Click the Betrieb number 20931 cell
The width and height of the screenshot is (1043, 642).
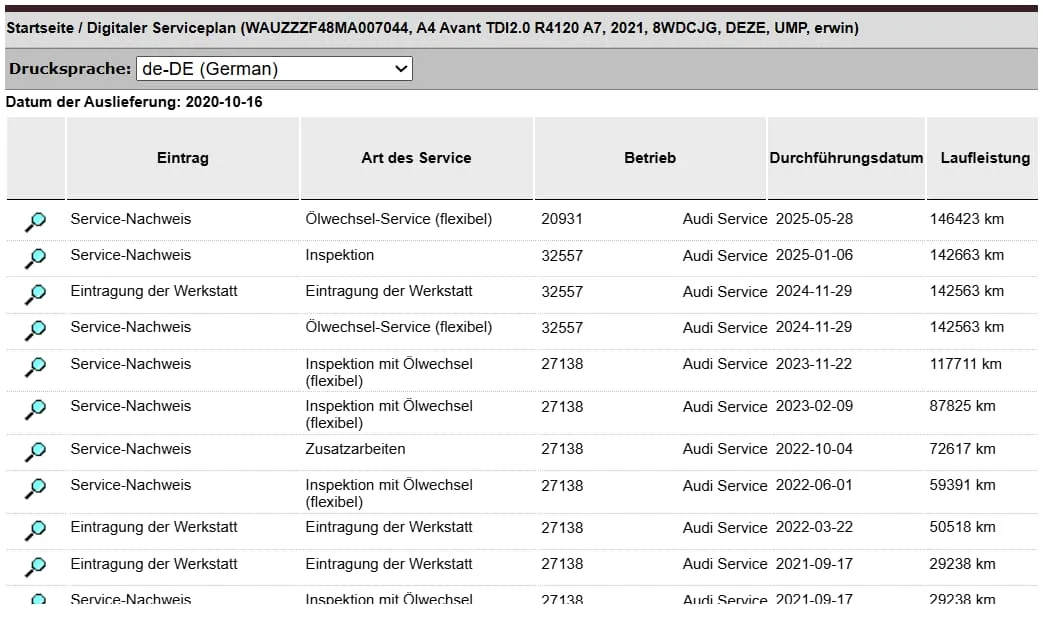coord(562,219)
